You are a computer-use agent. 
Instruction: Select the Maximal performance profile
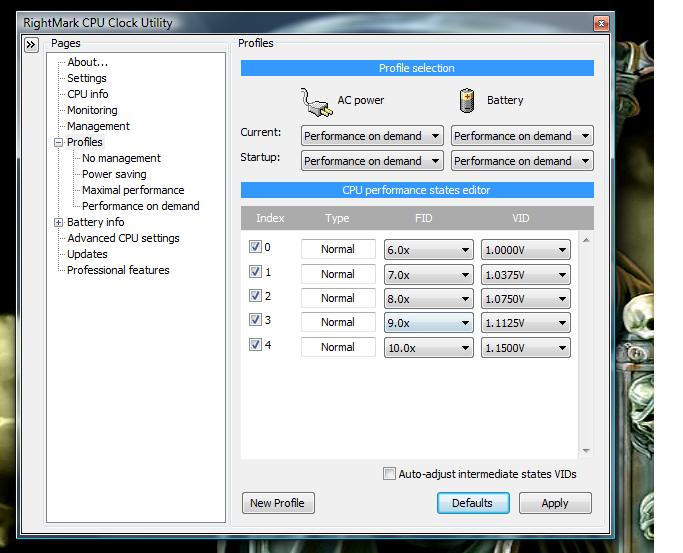(x=133, y=190)
